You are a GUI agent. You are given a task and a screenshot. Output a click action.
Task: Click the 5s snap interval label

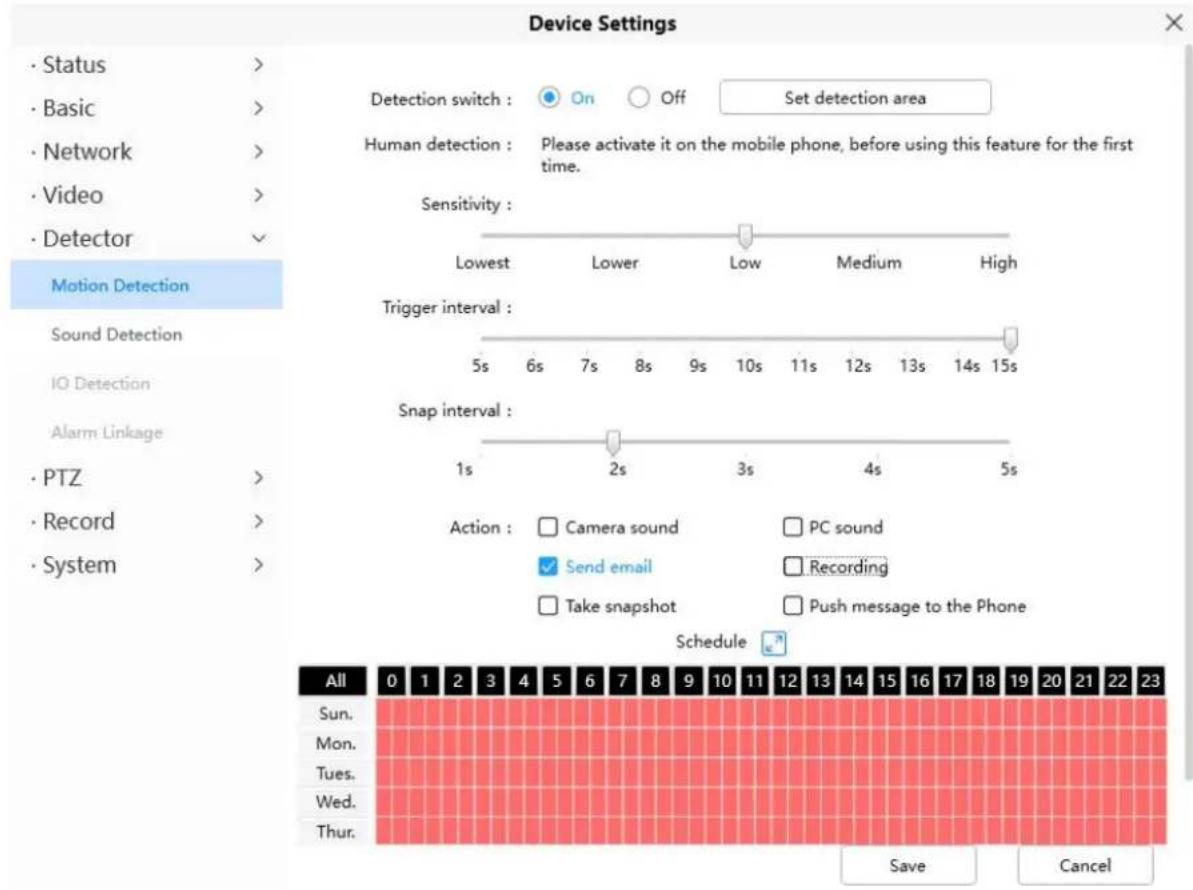(x=1008, y=469)
